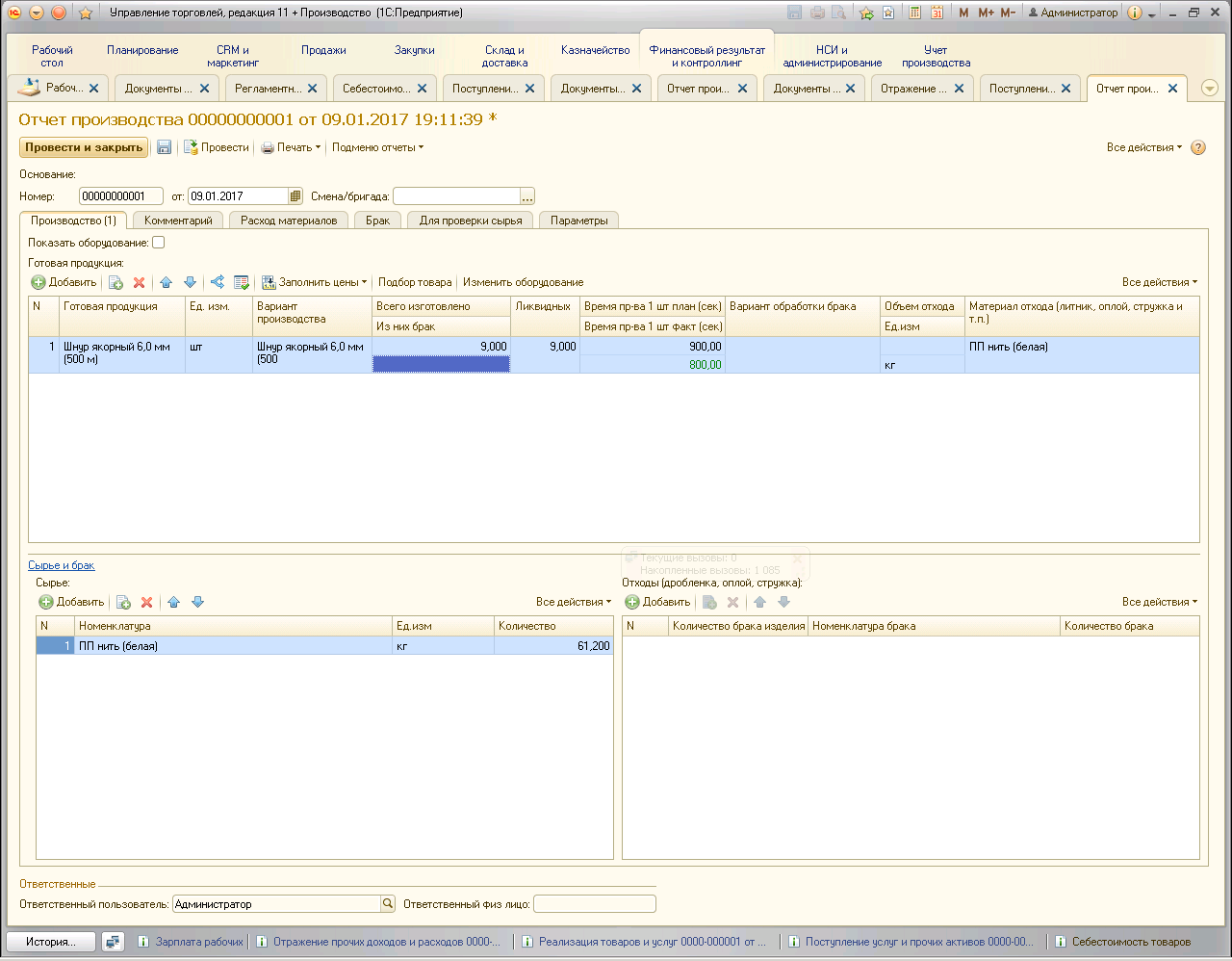Open top Все действия menu

1143,147
